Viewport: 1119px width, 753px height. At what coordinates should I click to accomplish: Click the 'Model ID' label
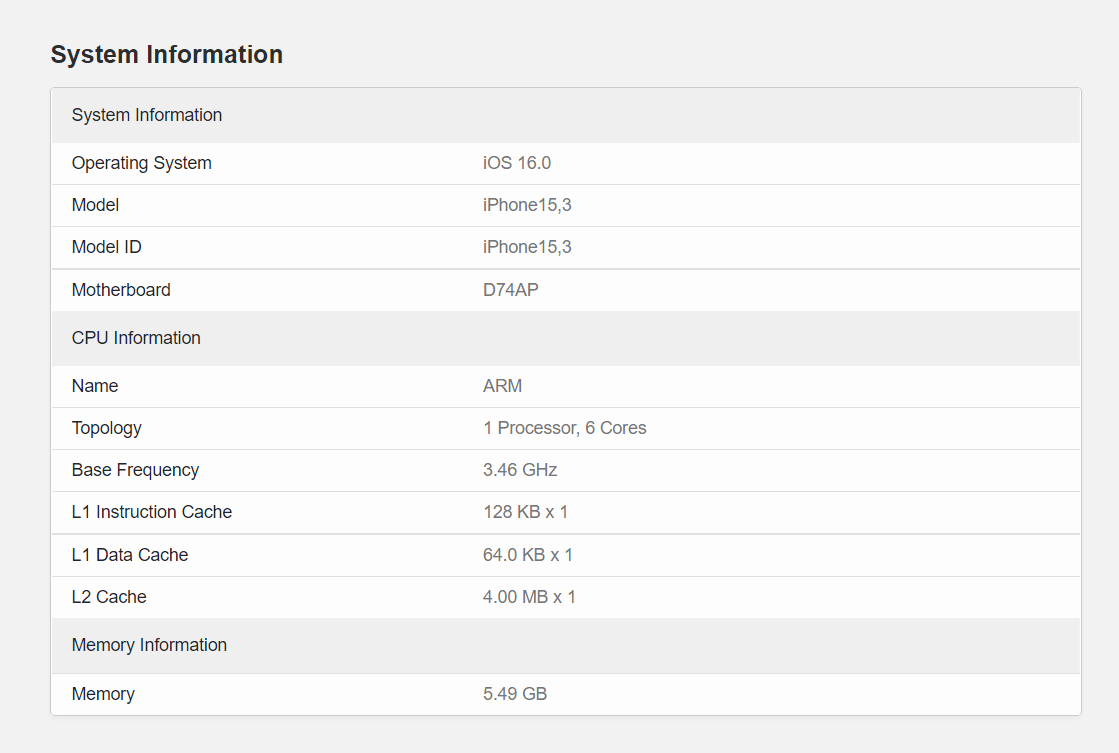106,248
